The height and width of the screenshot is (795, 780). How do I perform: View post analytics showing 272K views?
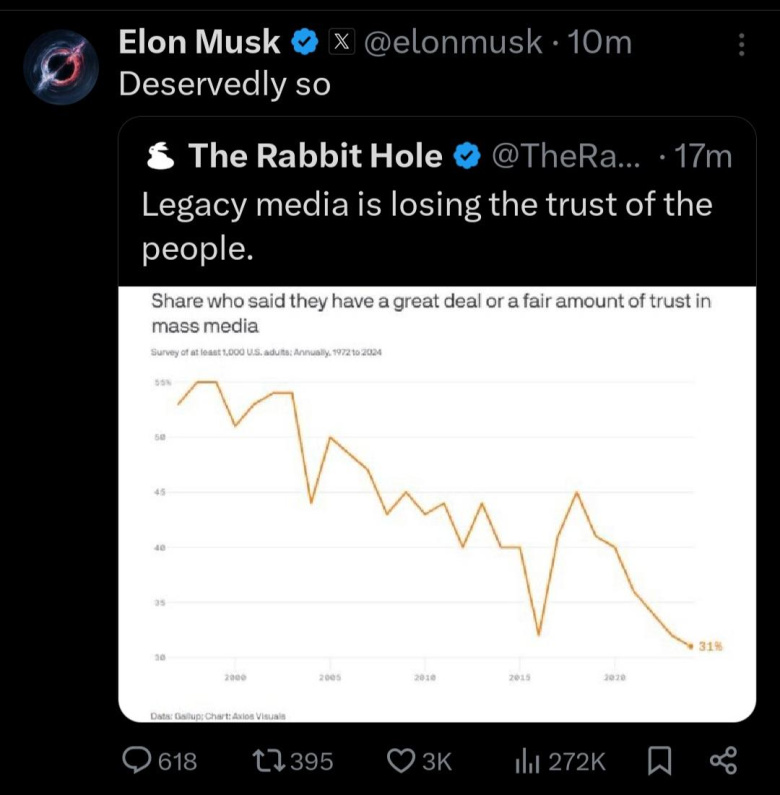click(x=527, y=761)
